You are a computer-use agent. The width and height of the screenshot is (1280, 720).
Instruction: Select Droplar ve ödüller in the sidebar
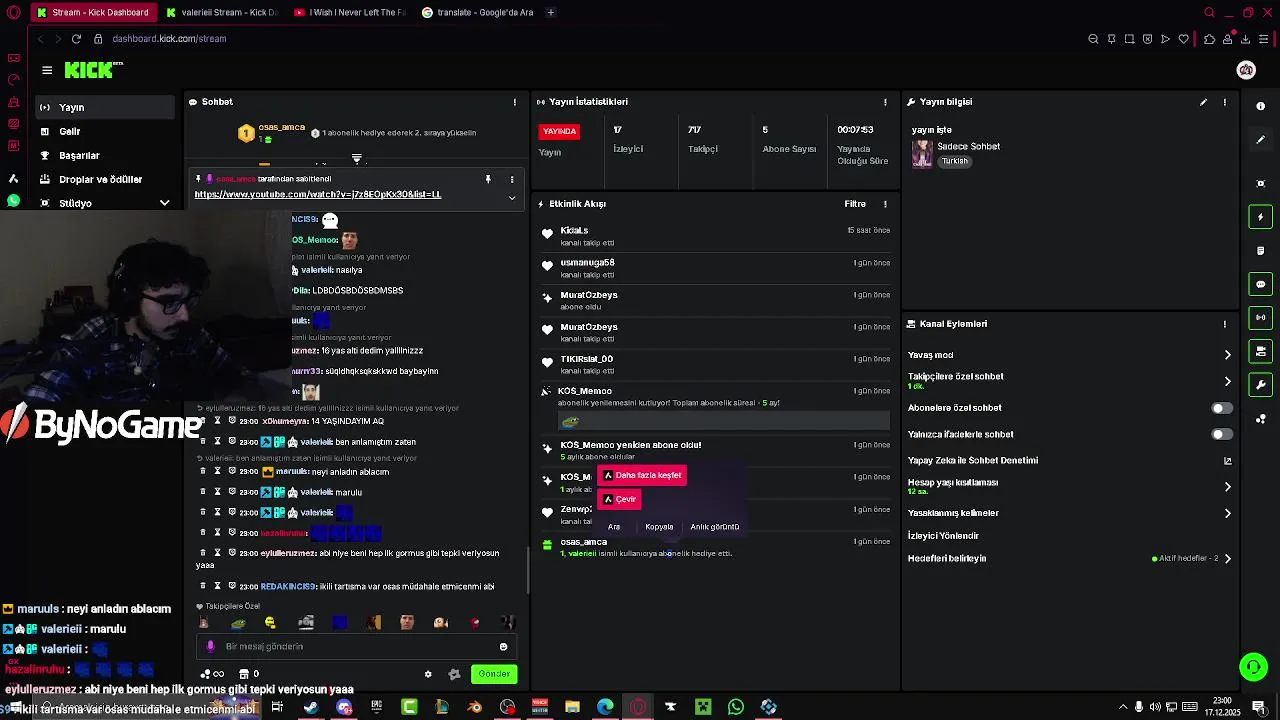click(104, 179)
